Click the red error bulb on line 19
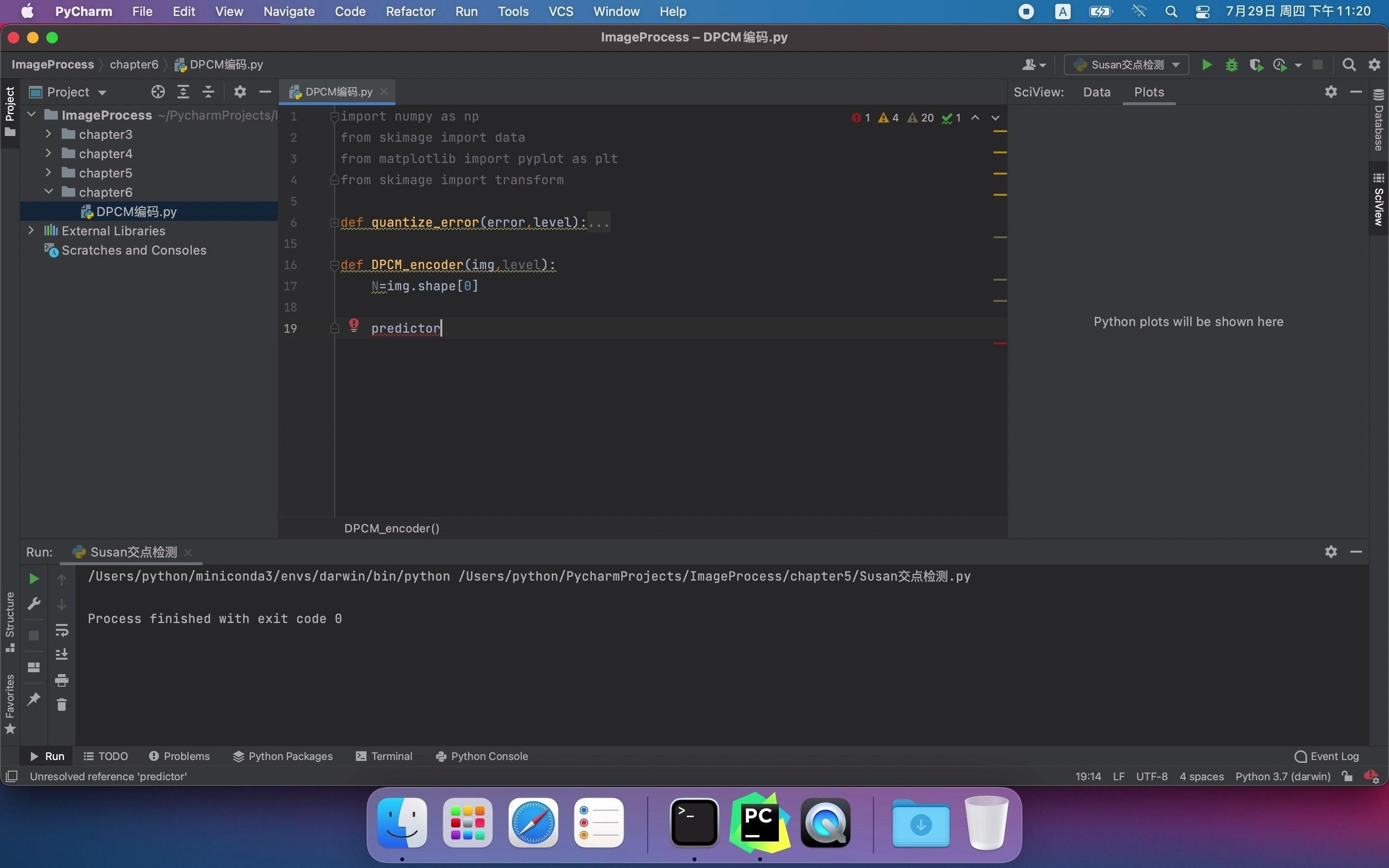This screenshot has width=1389, height=868. (354, 325)
